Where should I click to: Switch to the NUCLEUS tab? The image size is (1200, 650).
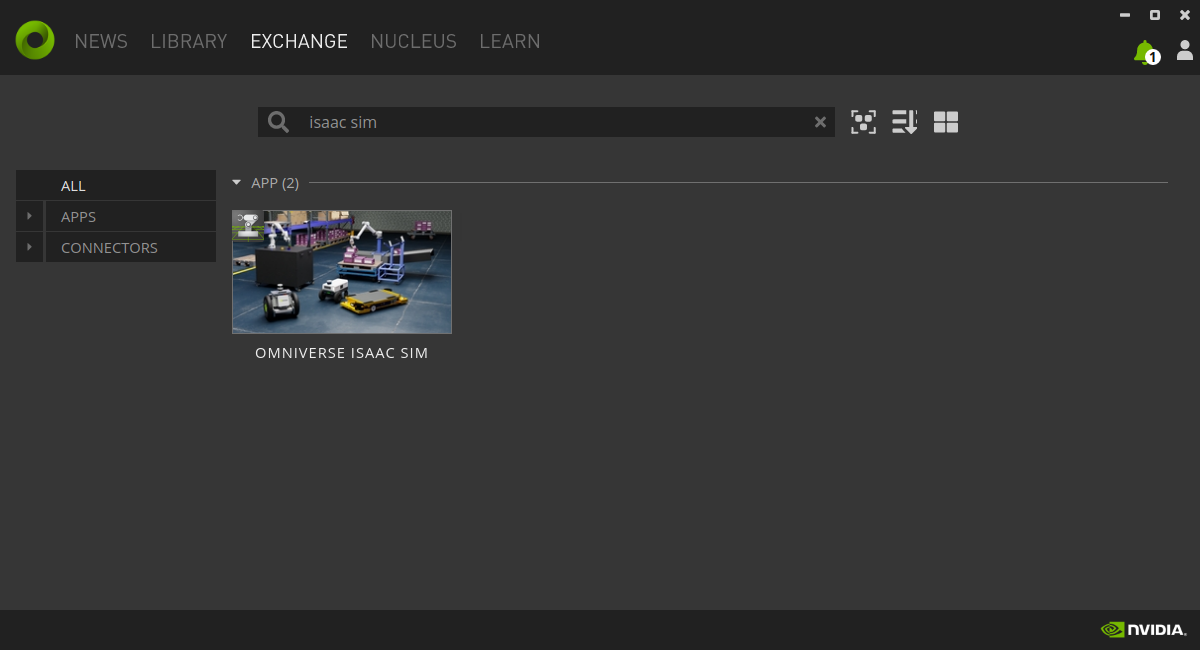click(x=413, y=41)
